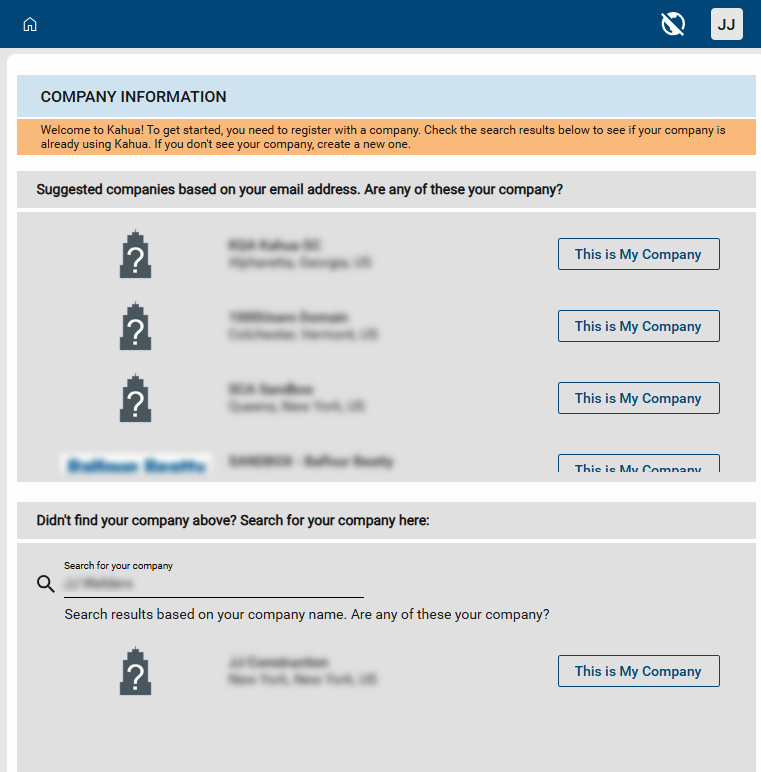
Task: Click building icon for Colchester, Vermont company
Action: [x=135, y=326]
